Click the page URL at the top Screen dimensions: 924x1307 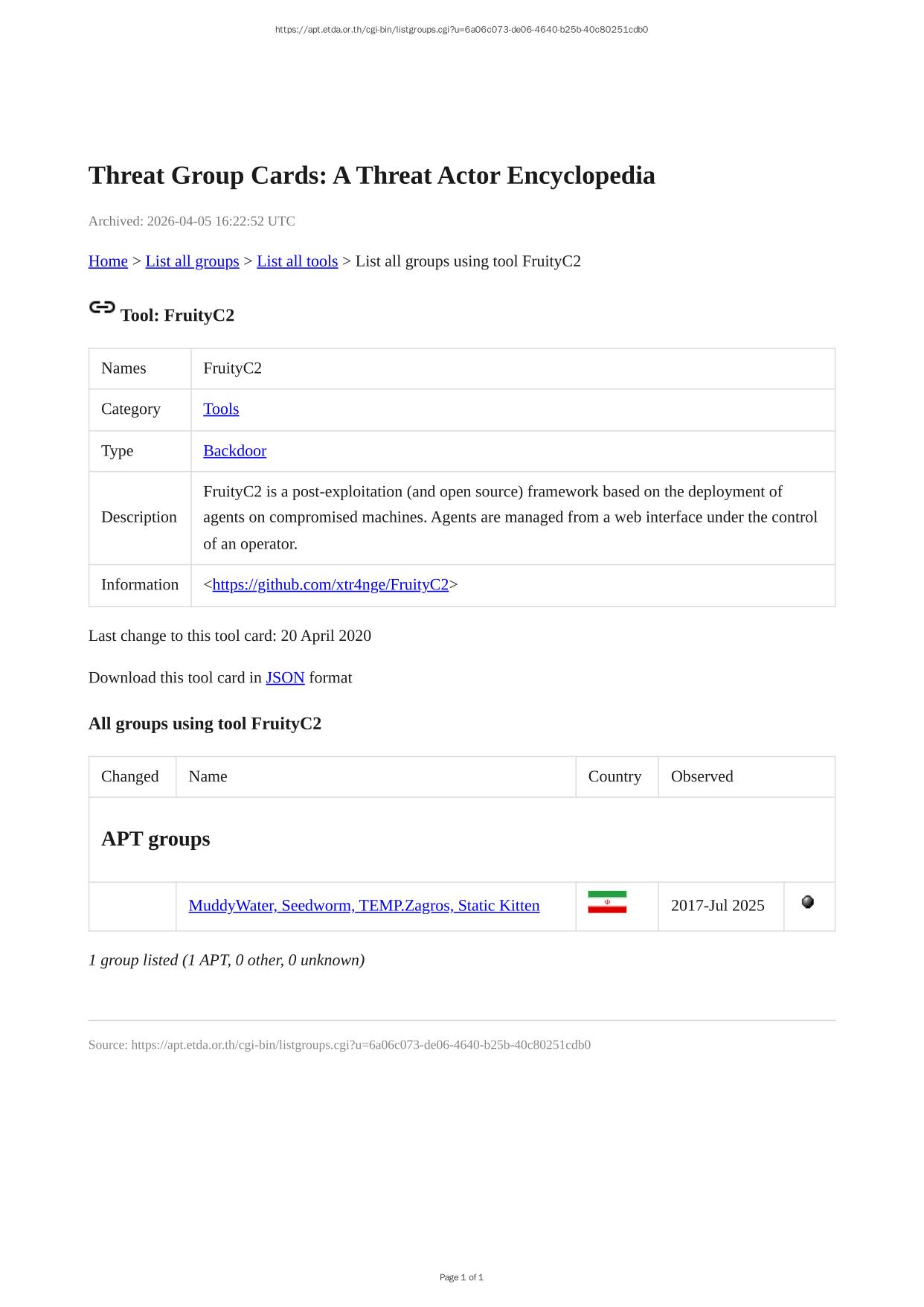click(461, 30)
